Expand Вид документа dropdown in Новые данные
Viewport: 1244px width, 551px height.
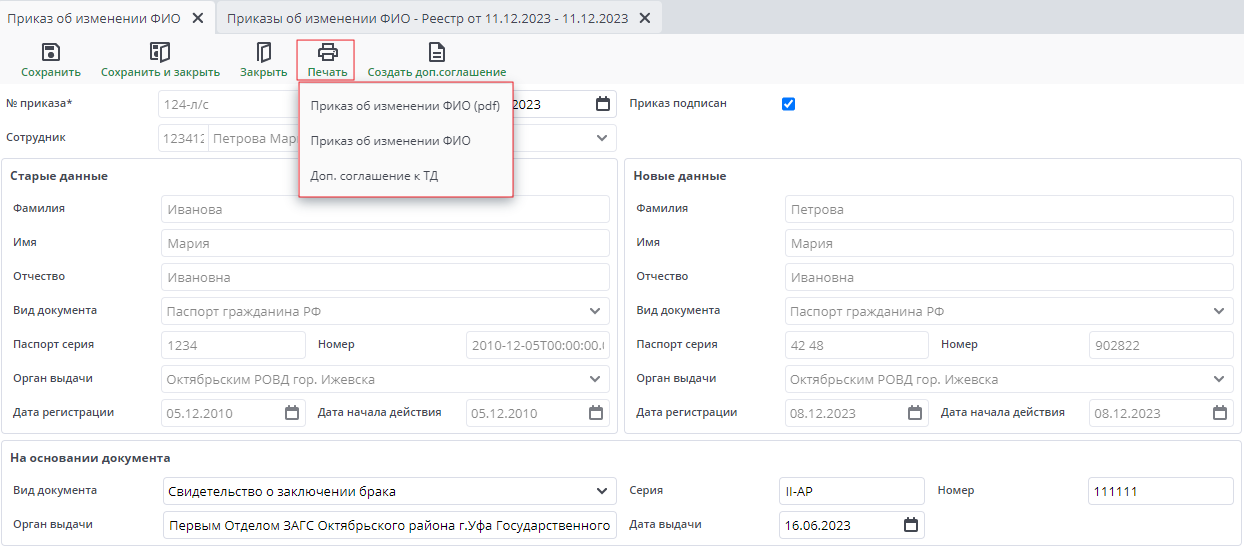pos(1219,311)
